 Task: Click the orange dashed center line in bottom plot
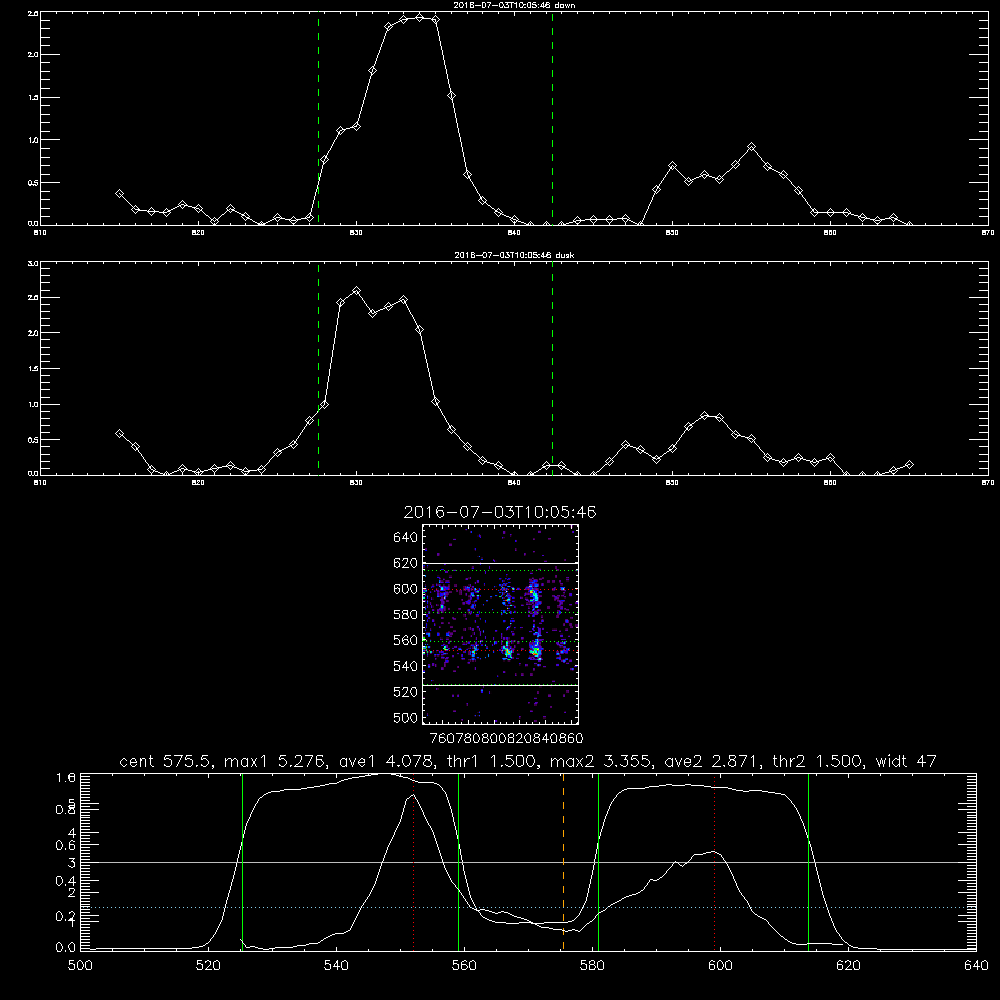pos(563,862)
